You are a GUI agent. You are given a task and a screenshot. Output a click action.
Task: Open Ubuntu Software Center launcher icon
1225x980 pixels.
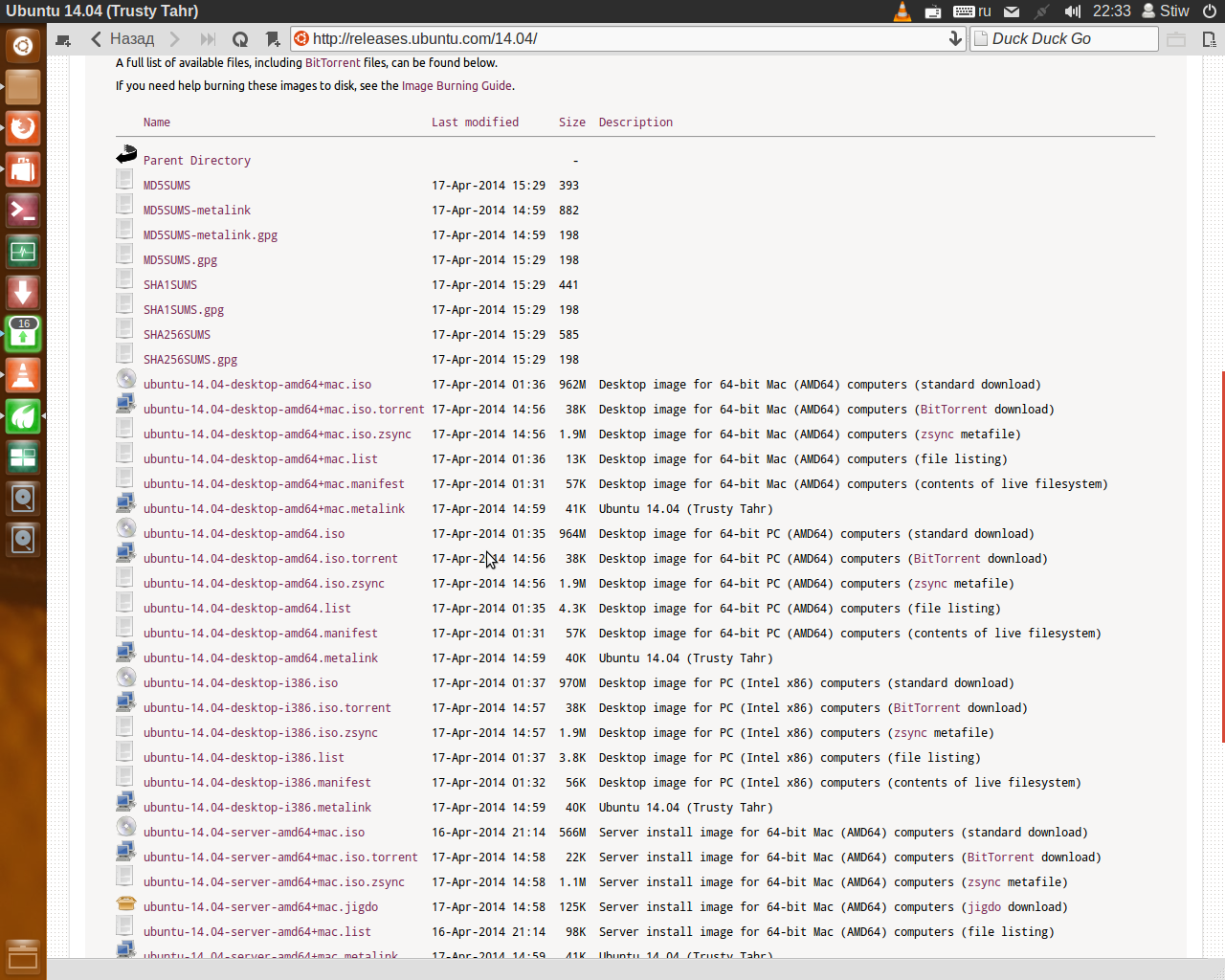coord(23,169)
